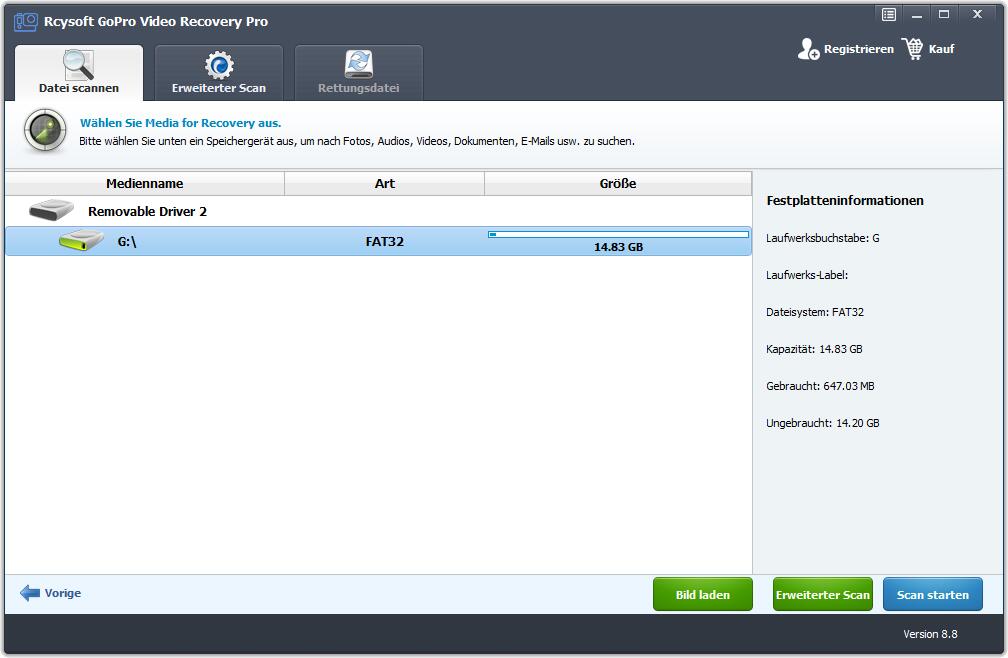The height and width of the screenshot is (658, 1008).
Task: Open the Registrieren link
Action: pos(858,49)
